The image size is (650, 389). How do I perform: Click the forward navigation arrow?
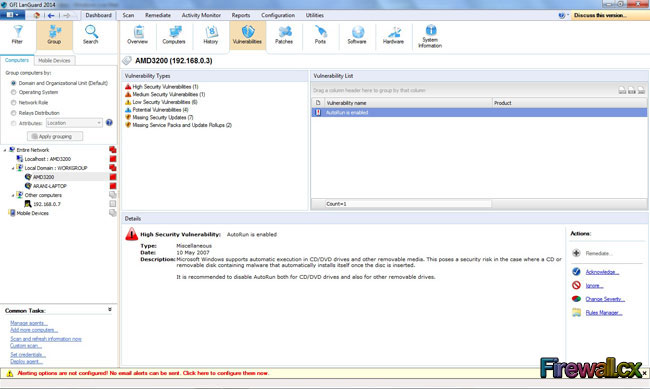[67, 15]
